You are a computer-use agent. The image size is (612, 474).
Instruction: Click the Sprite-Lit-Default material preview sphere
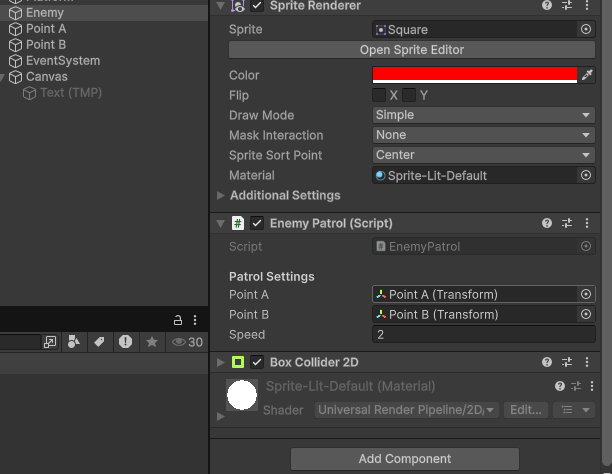[242, 395]
